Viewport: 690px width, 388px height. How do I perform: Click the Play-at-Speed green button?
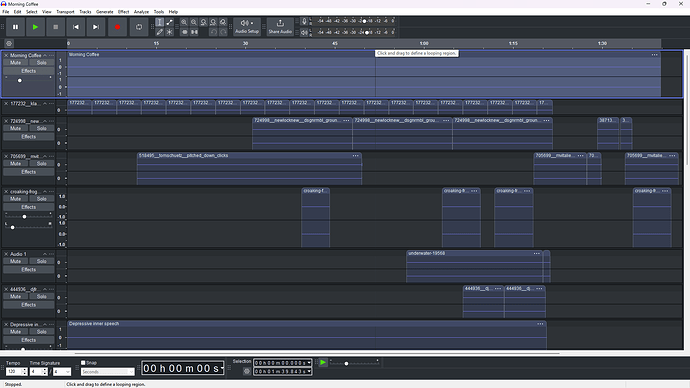(x=323, y=362)
